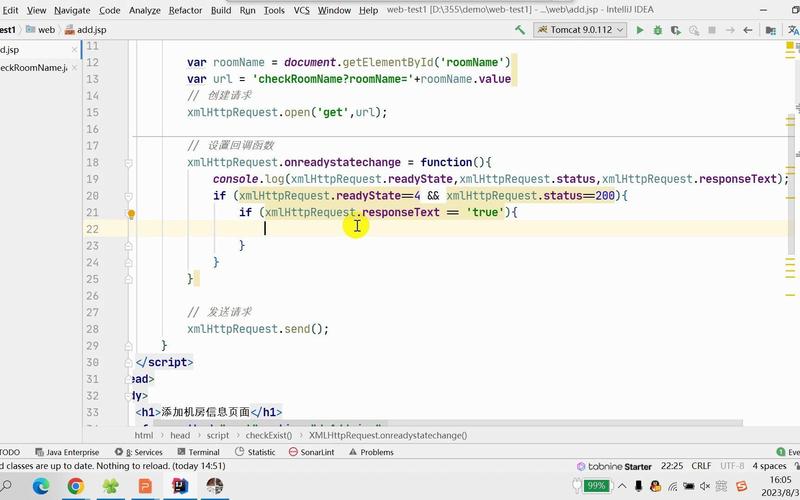
Task: Open the VCS menu
Action: point(302,10)
